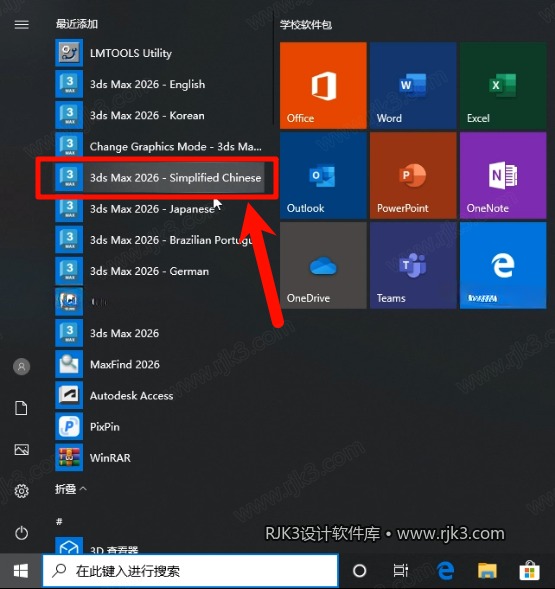Open Start menu Settings gear

click(21, 491)
